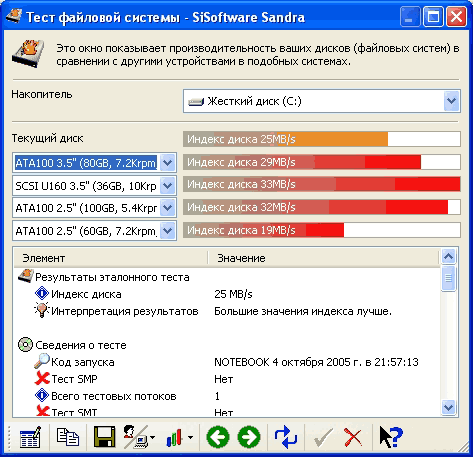Open the bar chart options icon
This screenshot has height=457, width=473.
174,437
